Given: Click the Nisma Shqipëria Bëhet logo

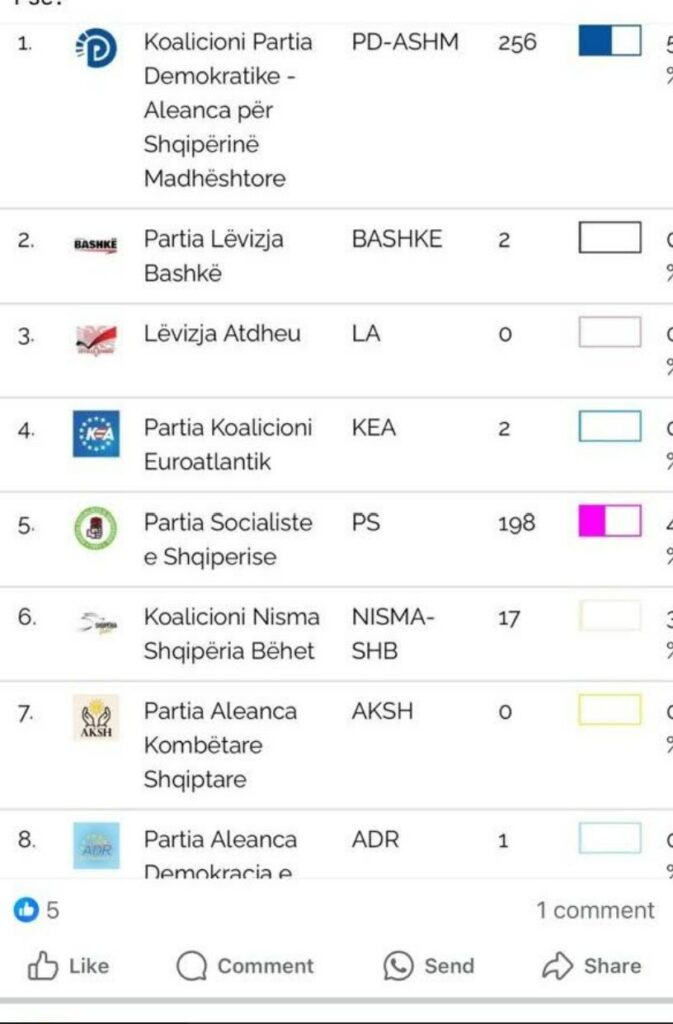Looking at the screenshot, I should tap(97, 622).
